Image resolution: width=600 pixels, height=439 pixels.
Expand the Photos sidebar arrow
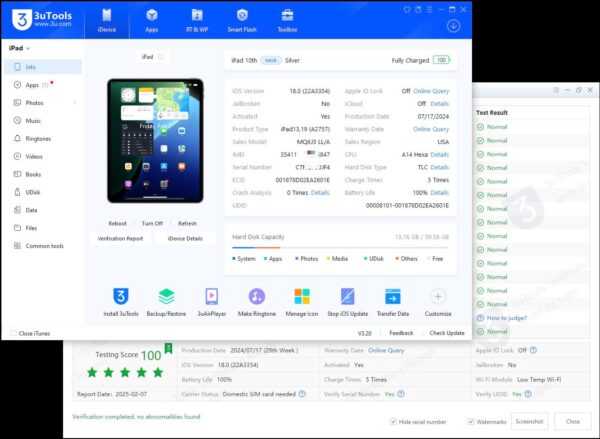click(75, 103)
